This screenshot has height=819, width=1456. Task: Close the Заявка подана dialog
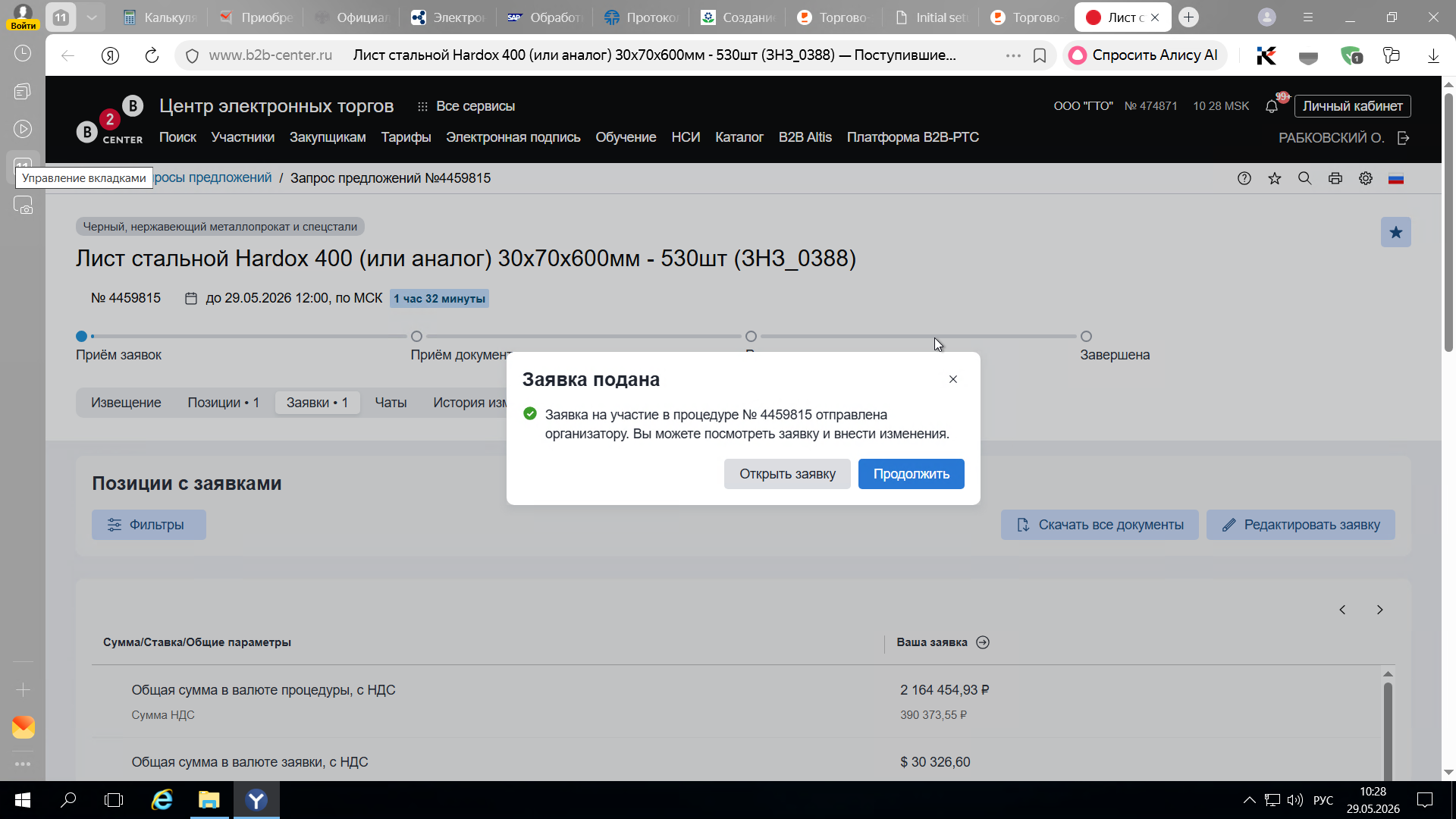point(953,379)
